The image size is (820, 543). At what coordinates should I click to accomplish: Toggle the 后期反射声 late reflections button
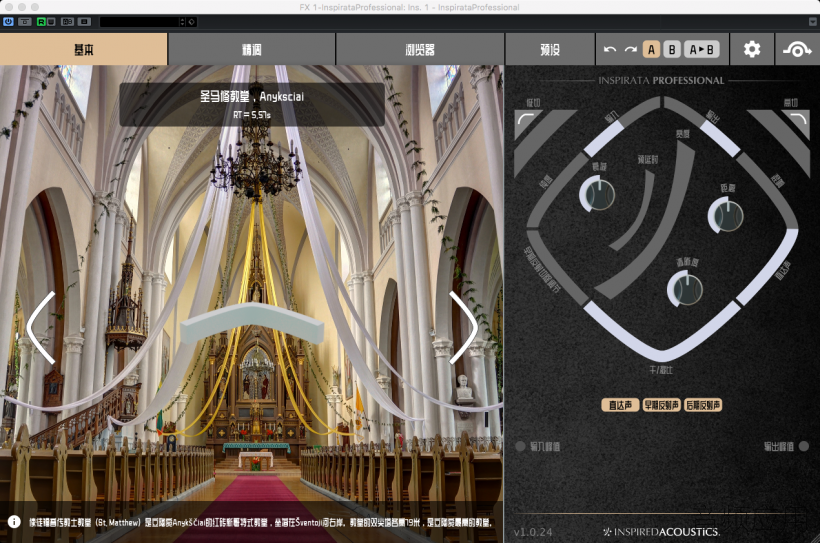tap(703, 405)
